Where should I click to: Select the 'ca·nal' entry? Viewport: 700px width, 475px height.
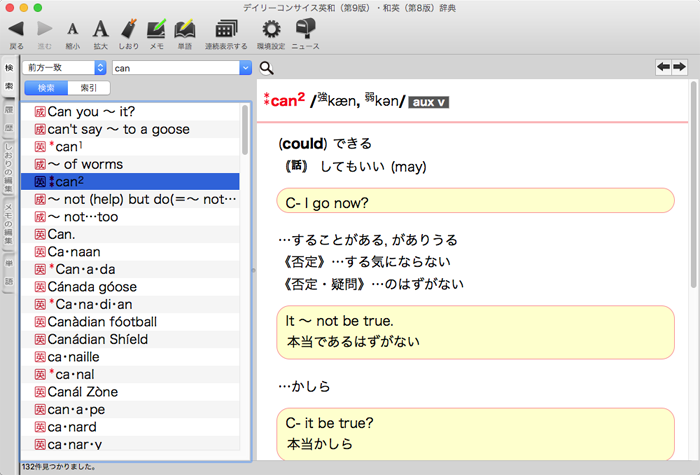pyautogui.click(x=130, y=374)
